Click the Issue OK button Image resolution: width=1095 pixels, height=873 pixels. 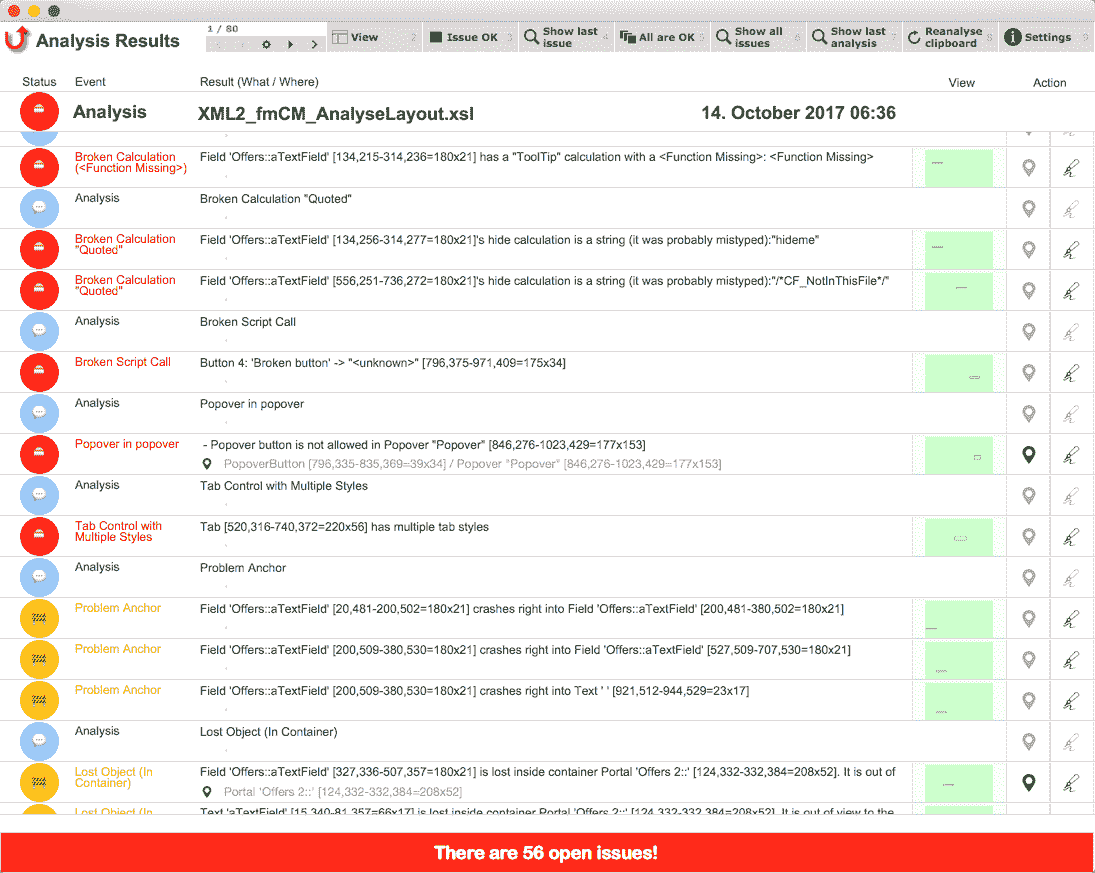[470, 37]
